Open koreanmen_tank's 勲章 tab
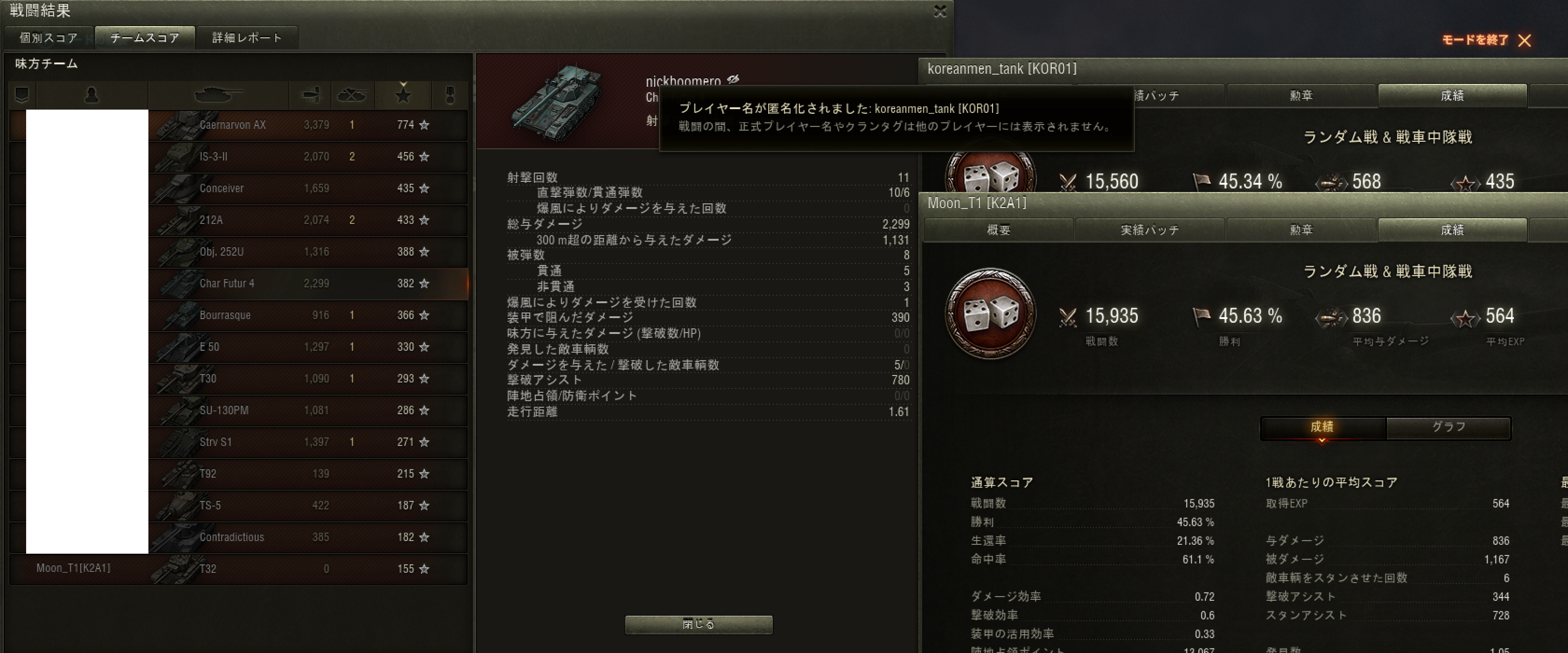This screenshot has width=1568, height=653. (x=1301, y=96)
